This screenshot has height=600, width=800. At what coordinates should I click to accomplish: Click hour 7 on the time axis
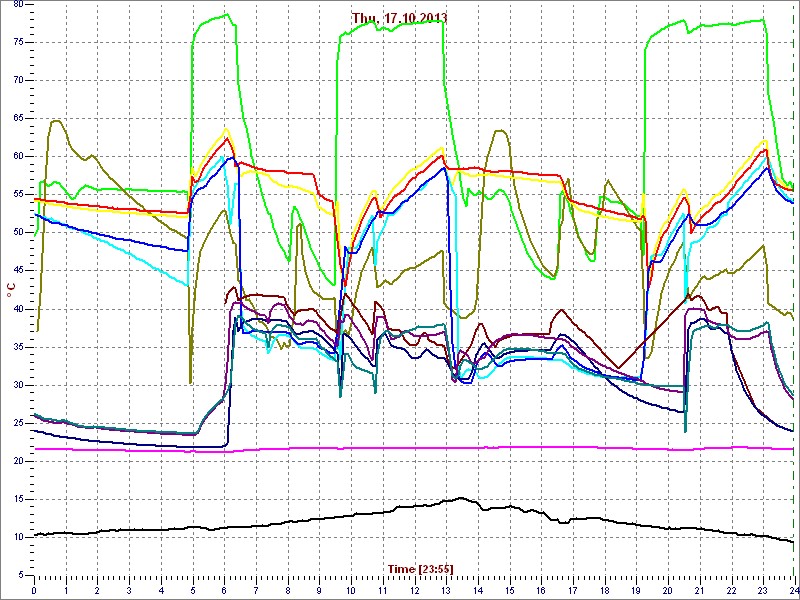(x=256, y=591)
